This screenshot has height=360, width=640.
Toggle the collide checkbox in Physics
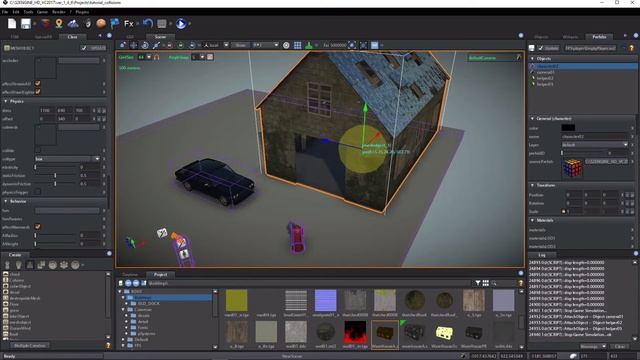pos(38,151)
